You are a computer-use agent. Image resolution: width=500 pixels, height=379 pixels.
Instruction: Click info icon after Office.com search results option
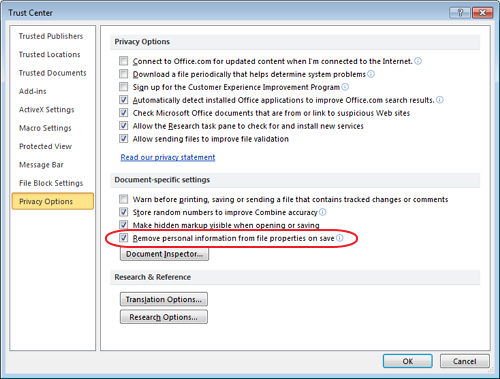(x=440, y=100)
